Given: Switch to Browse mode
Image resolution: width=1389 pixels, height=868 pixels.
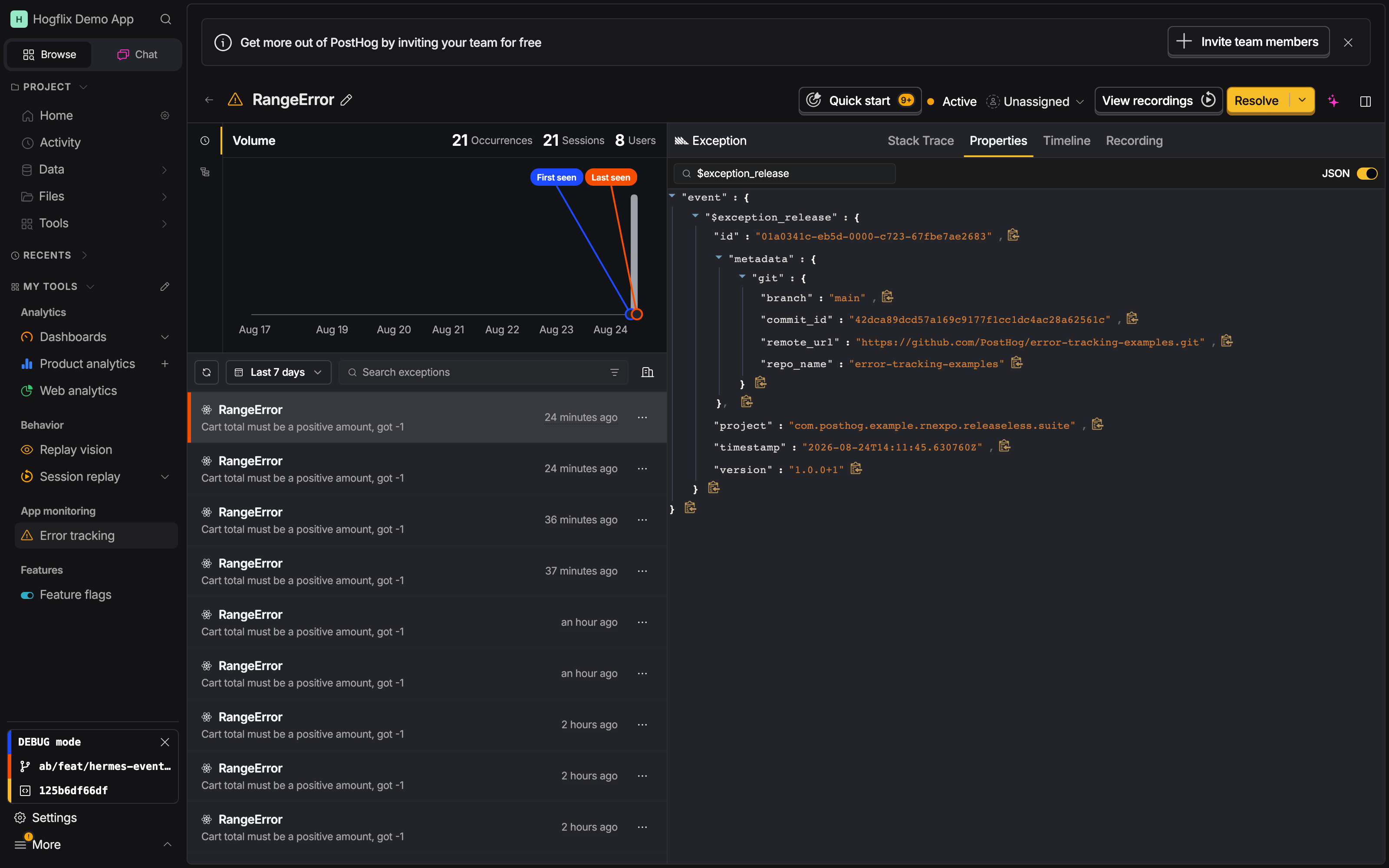Looking at the screenshot, I should click(49, 55).
